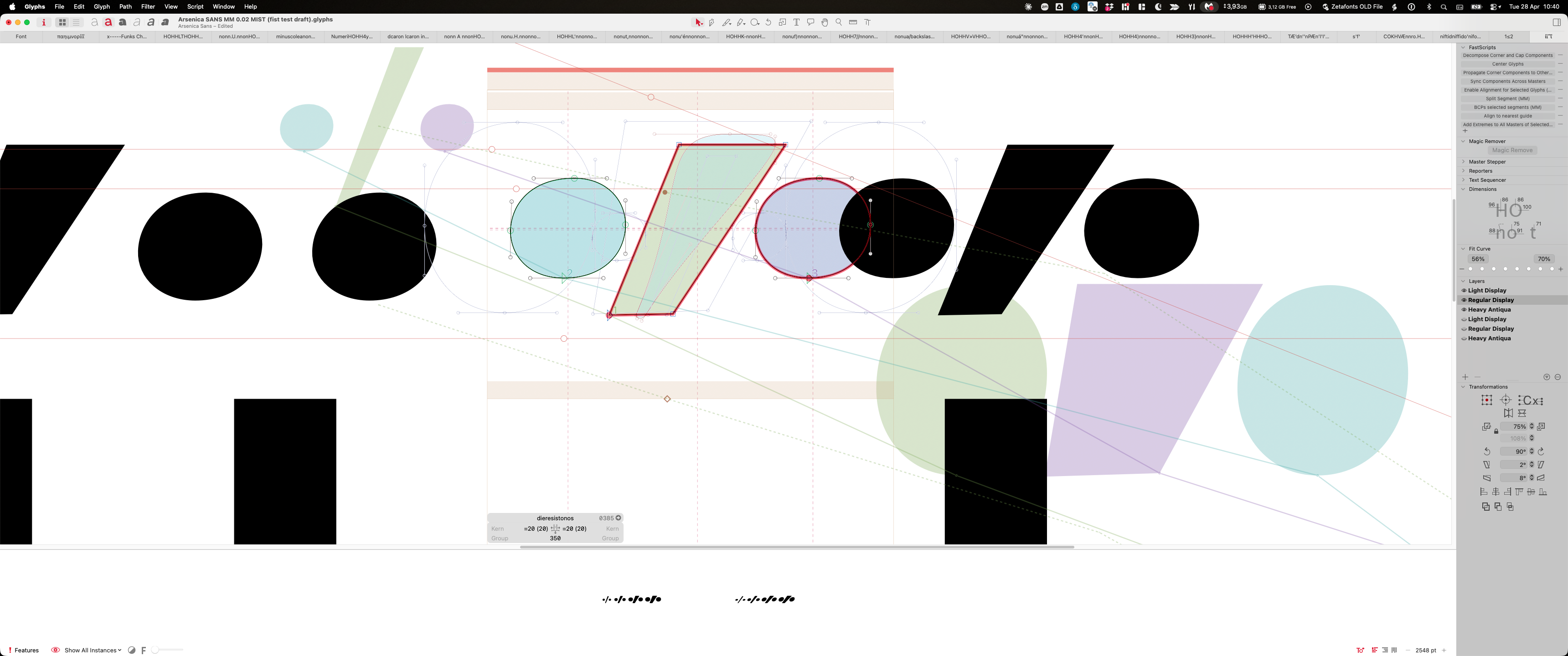
Task: Click Align to nearest guide button
Action: pyautogui.click(x=1508, y=116)
